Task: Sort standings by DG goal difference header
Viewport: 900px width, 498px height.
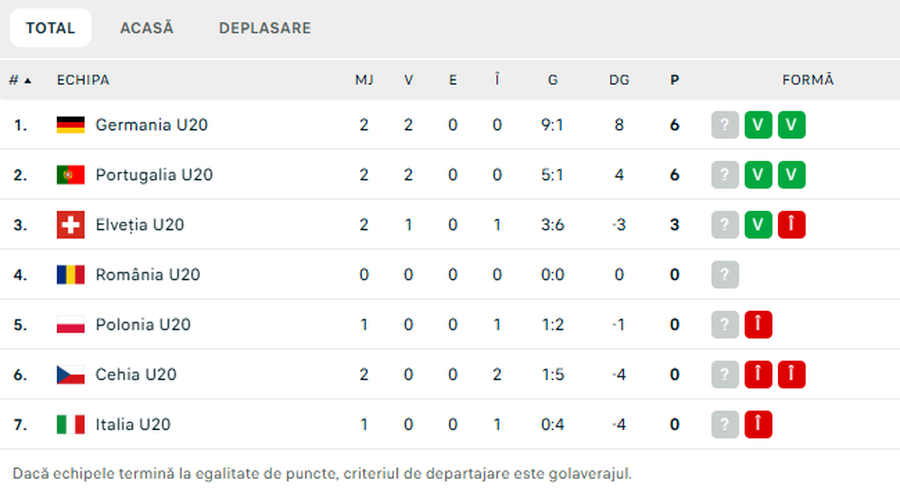Action: (x=619, y=80)
